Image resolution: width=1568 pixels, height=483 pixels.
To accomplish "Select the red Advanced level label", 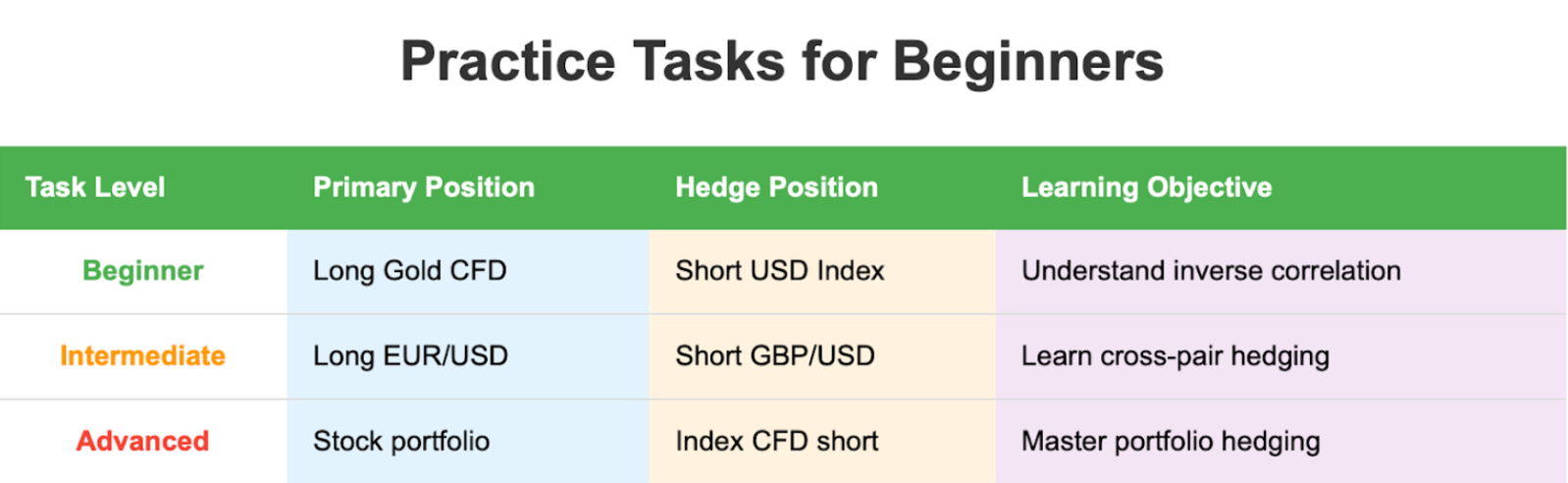I will [x=143, y=441].
